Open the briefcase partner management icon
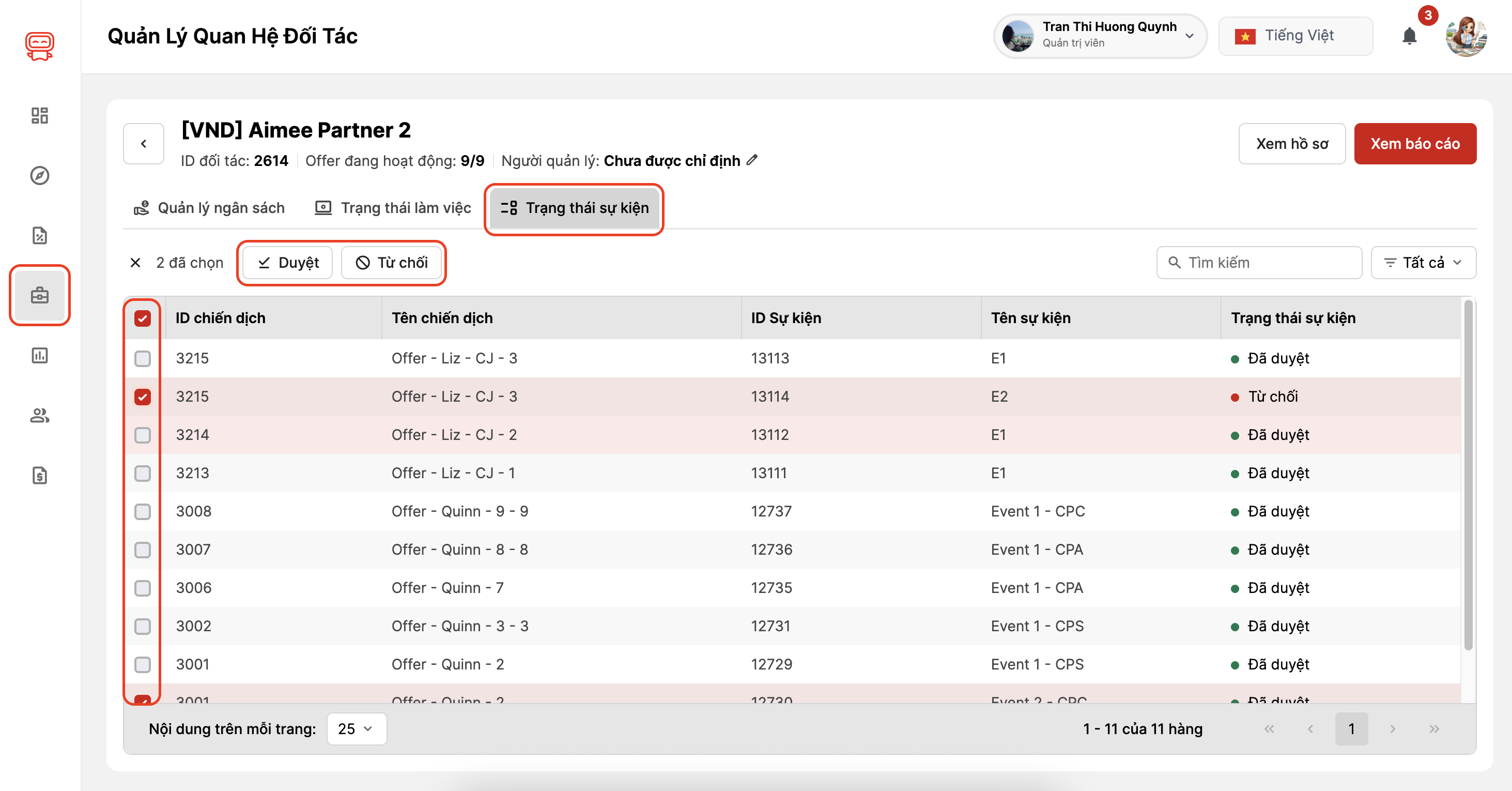The image size is (1512, 791). coord(39,295)
